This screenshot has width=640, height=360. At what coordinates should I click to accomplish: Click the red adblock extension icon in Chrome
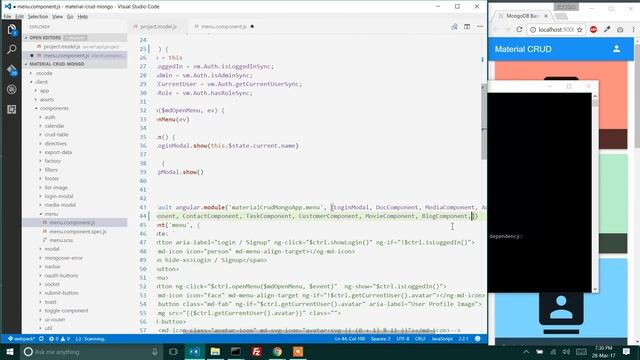coord(593,29)
